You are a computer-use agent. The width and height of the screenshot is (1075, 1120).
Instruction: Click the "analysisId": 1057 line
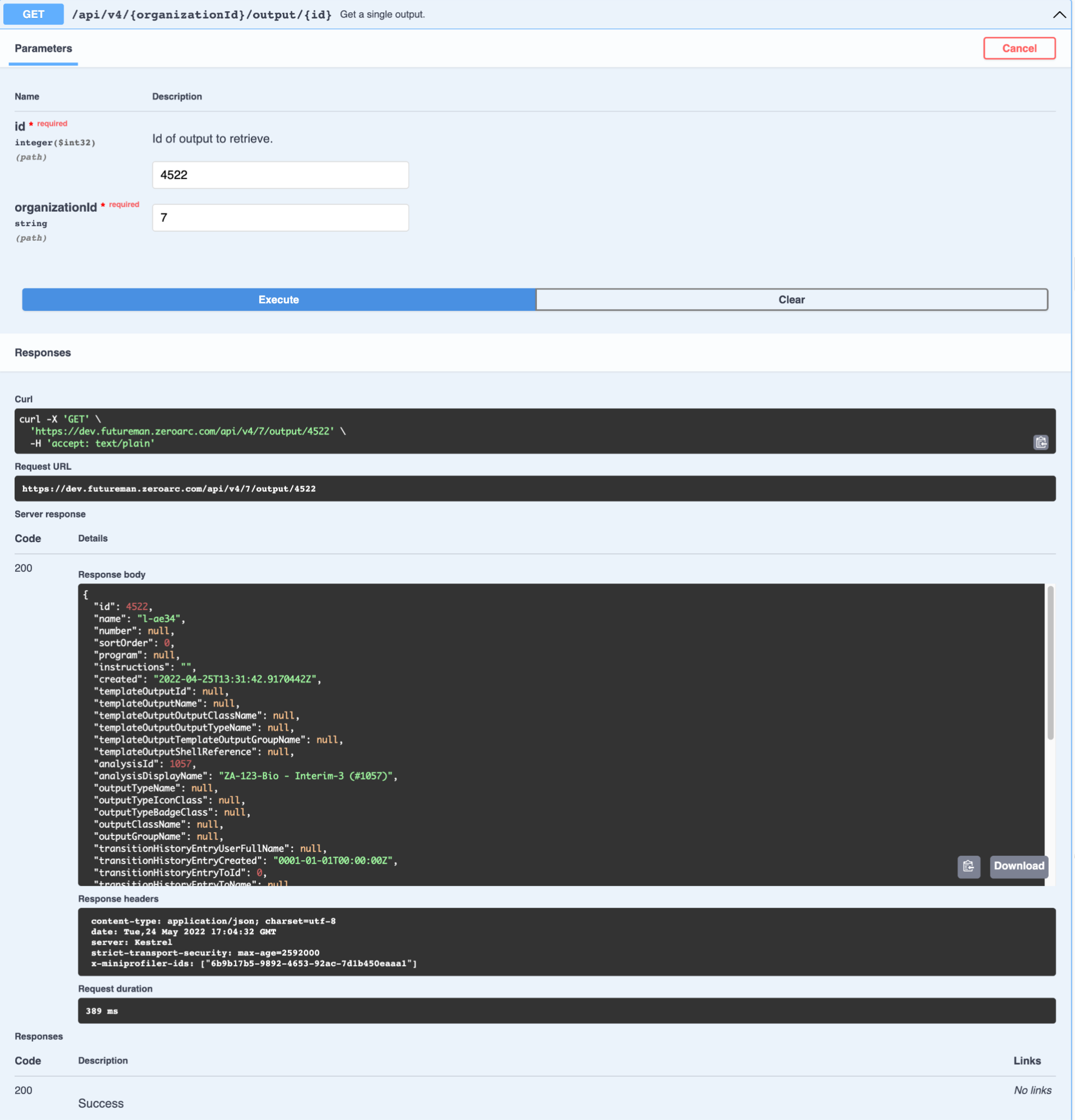pyautogui.click(x=145, y=764)
